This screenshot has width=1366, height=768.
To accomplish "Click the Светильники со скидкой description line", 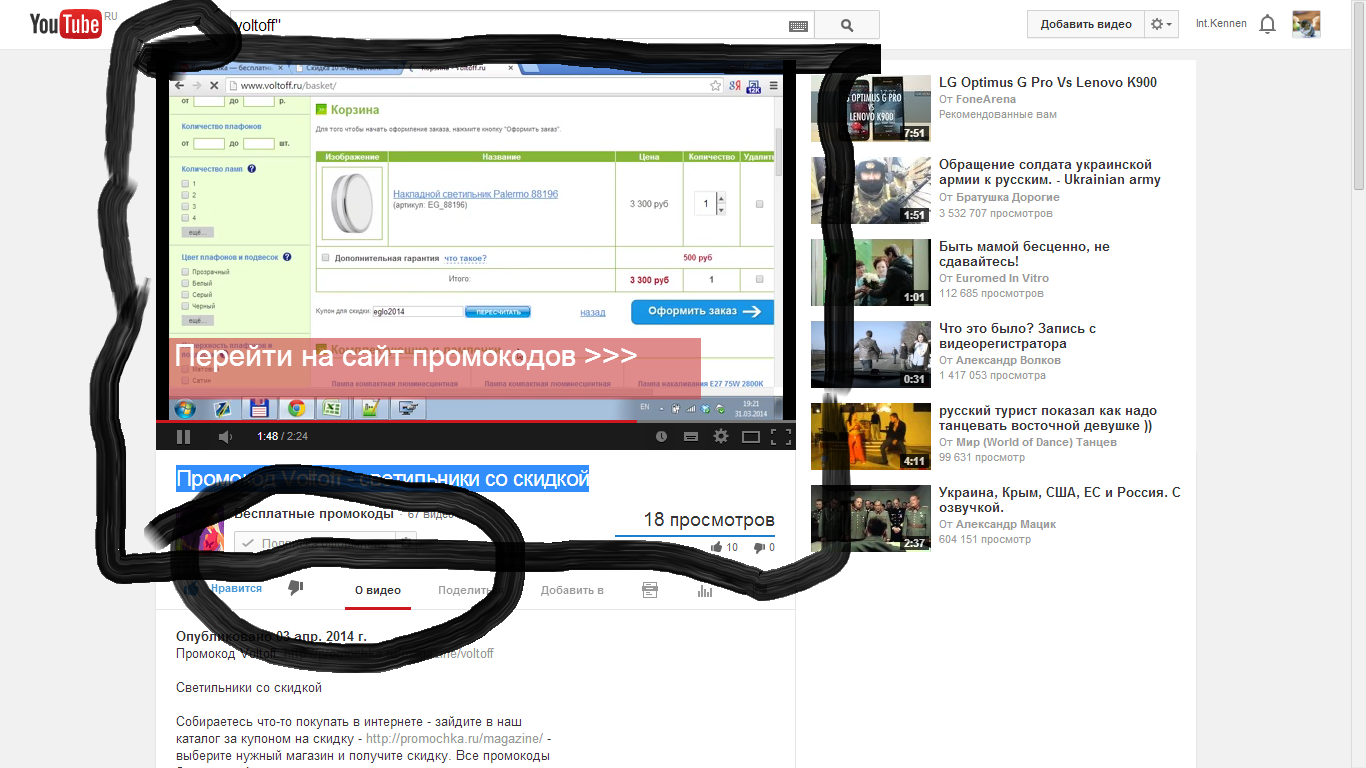I will tap(249, 688).
